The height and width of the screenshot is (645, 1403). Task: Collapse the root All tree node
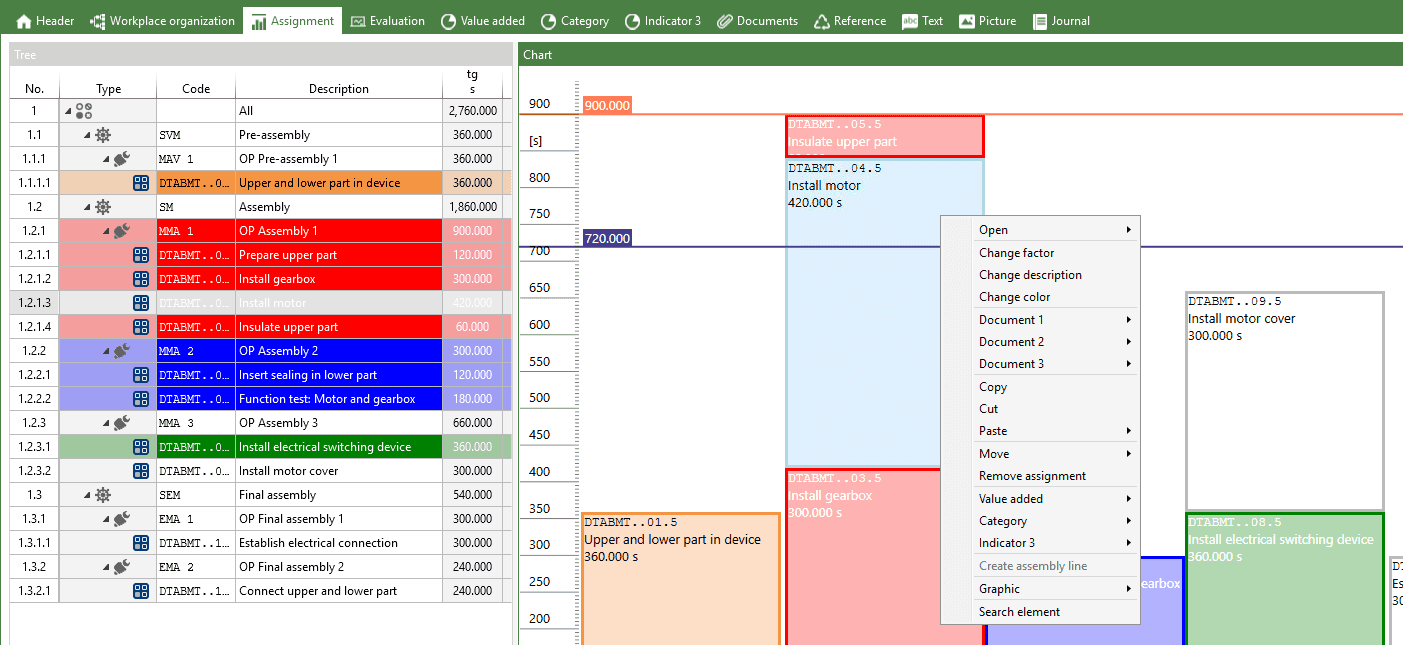[x=68, y=111]
